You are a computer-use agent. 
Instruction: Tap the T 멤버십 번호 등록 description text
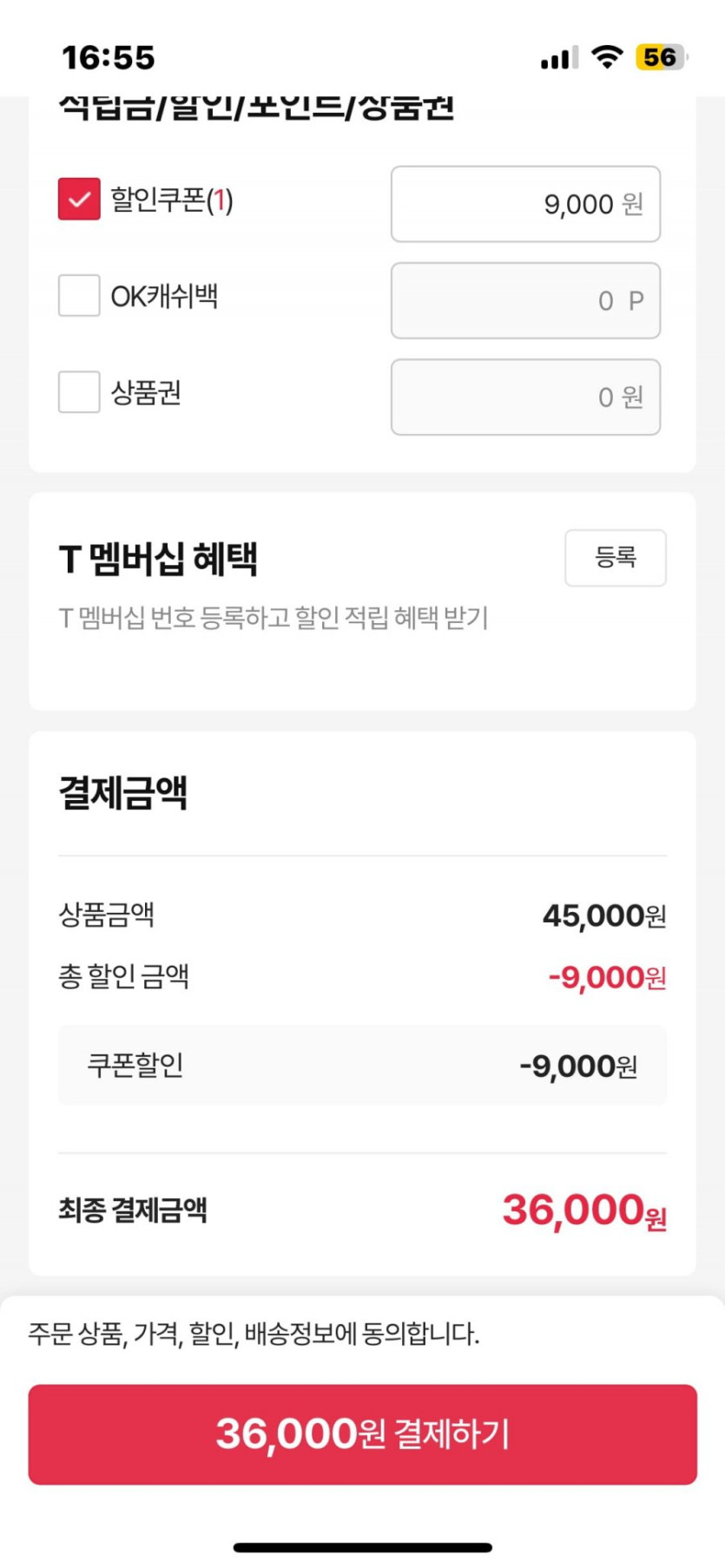click(274, 618)
